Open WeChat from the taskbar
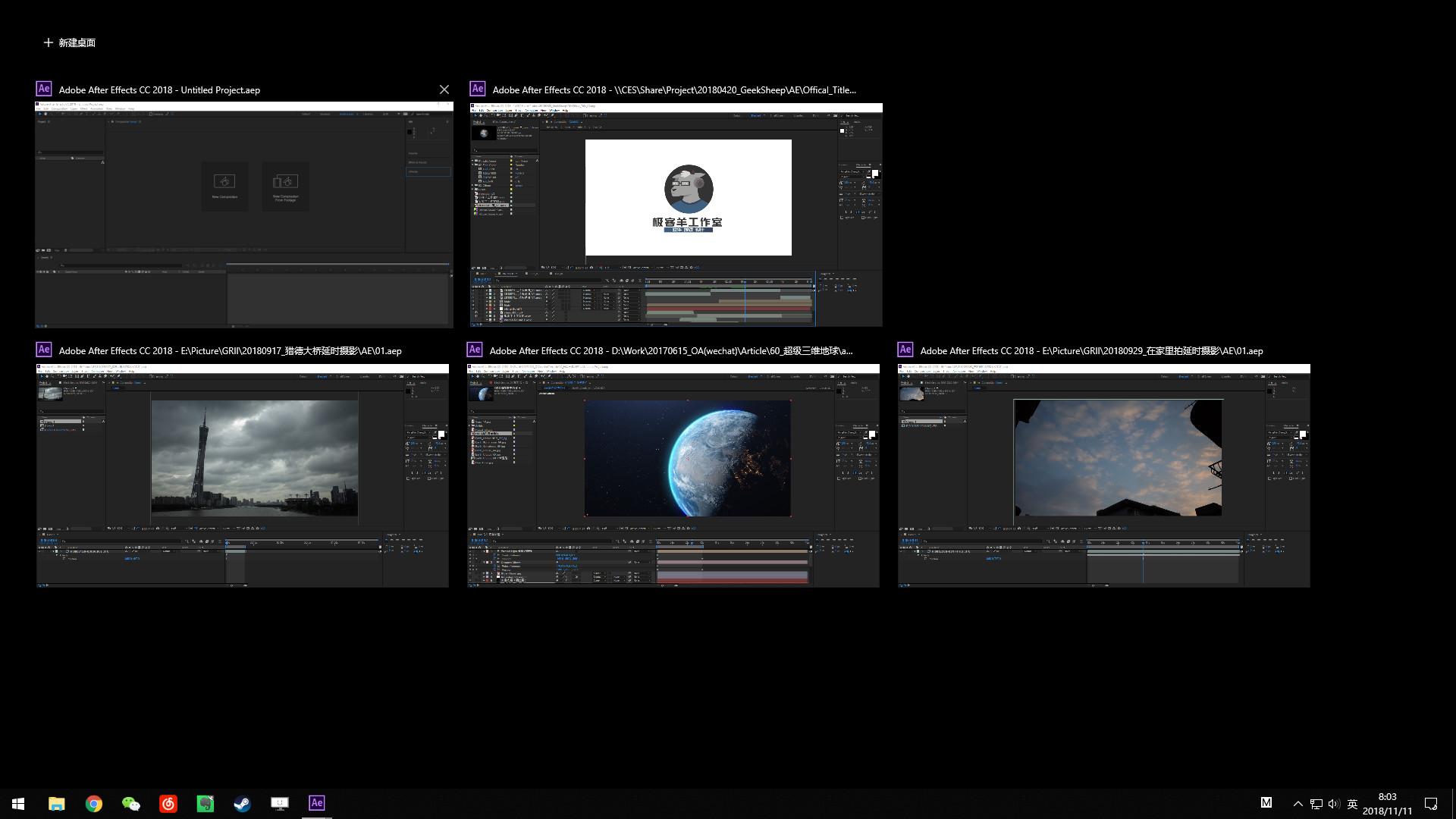The image size is (1456, 819). pos(130,803)
